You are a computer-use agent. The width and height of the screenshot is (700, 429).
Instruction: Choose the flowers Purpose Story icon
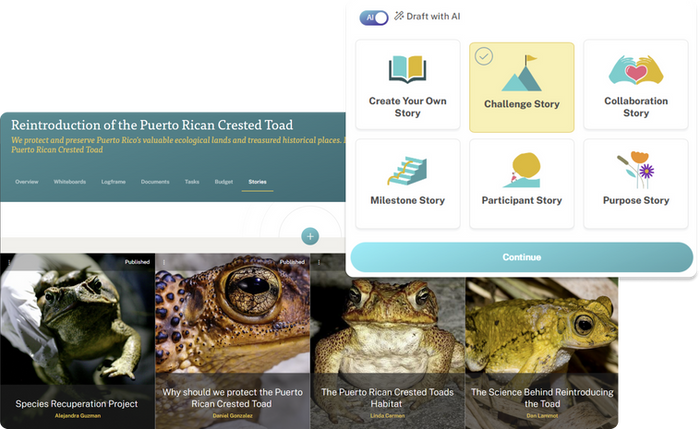pyautogui.click(x=636, y=170)
